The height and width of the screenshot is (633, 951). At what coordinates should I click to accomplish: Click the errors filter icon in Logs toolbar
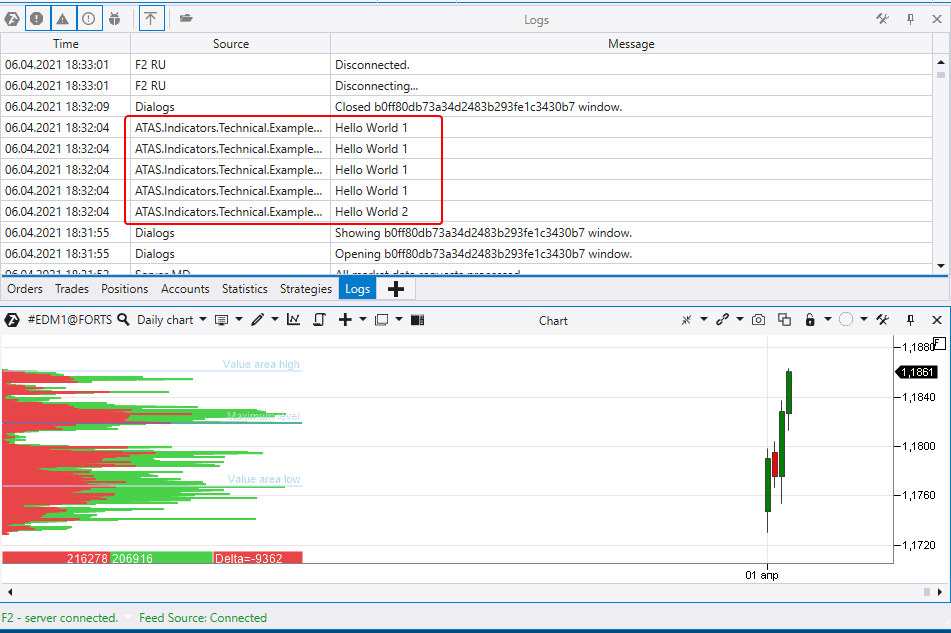click(37, 18)
